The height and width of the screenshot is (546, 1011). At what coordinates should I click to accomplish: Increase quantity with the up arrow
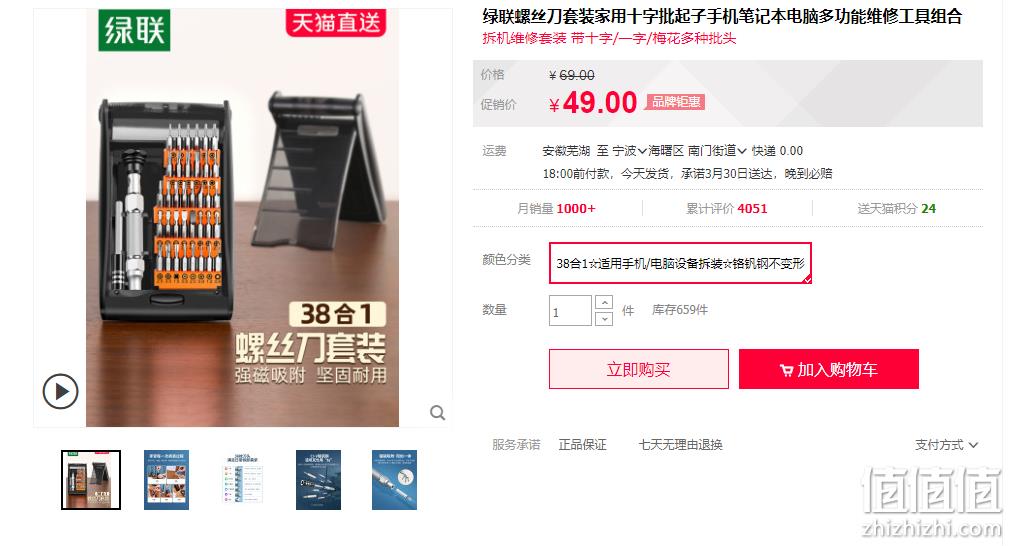(x=604, y=302)
